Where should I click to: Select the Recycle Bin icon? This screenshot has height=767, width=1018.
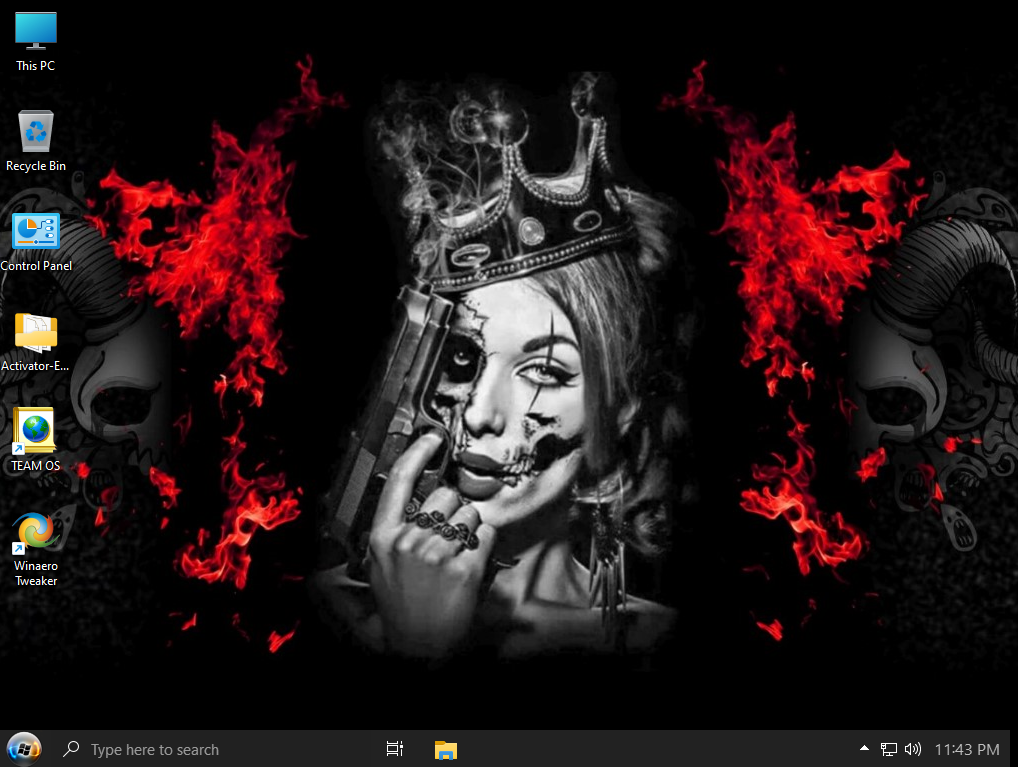click(36, 141)
